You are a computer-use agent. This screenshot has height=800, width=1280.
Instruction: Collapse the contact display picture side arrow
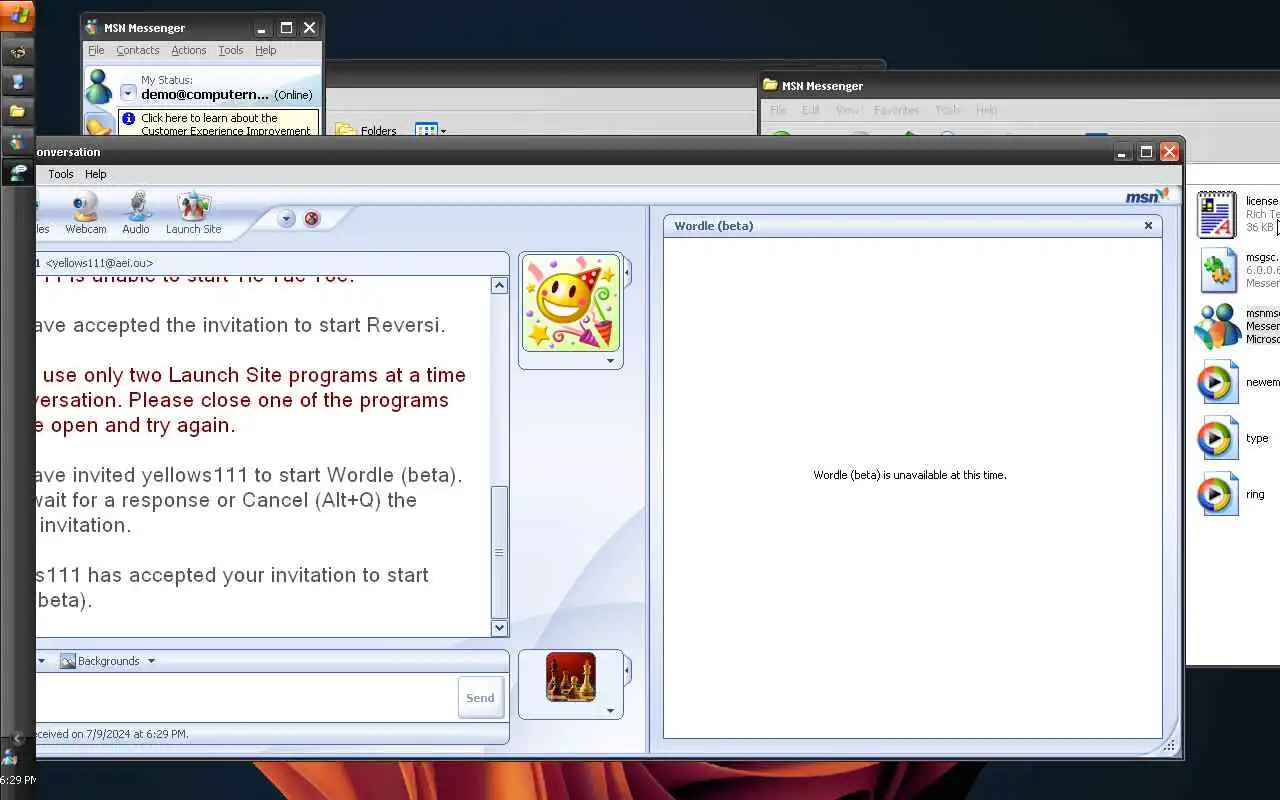tap(628, 271)
